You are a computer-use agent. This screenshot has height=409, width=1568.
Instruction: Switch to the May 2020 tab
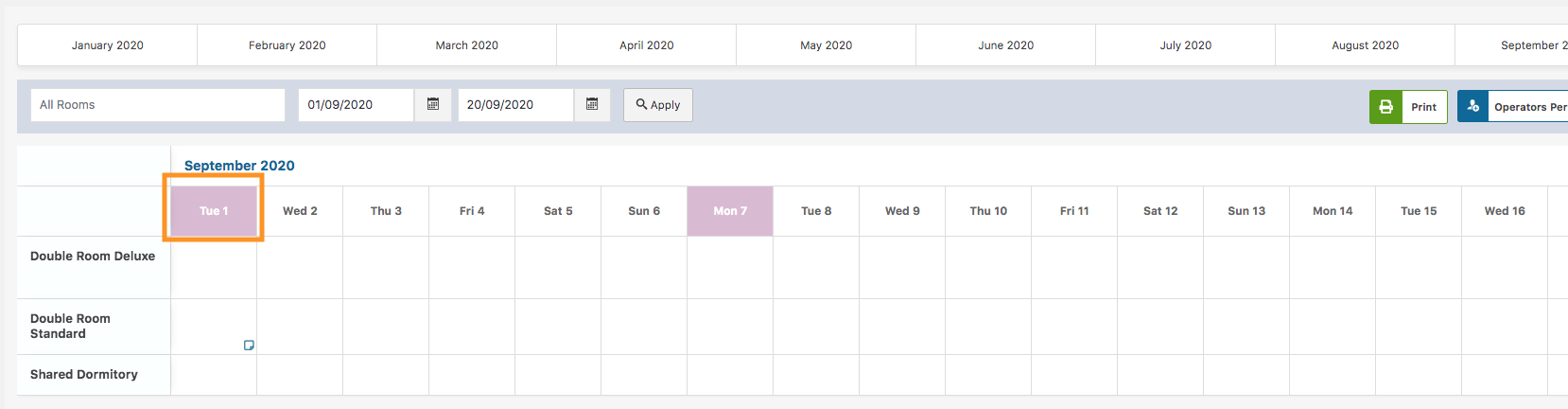(826, 45)
